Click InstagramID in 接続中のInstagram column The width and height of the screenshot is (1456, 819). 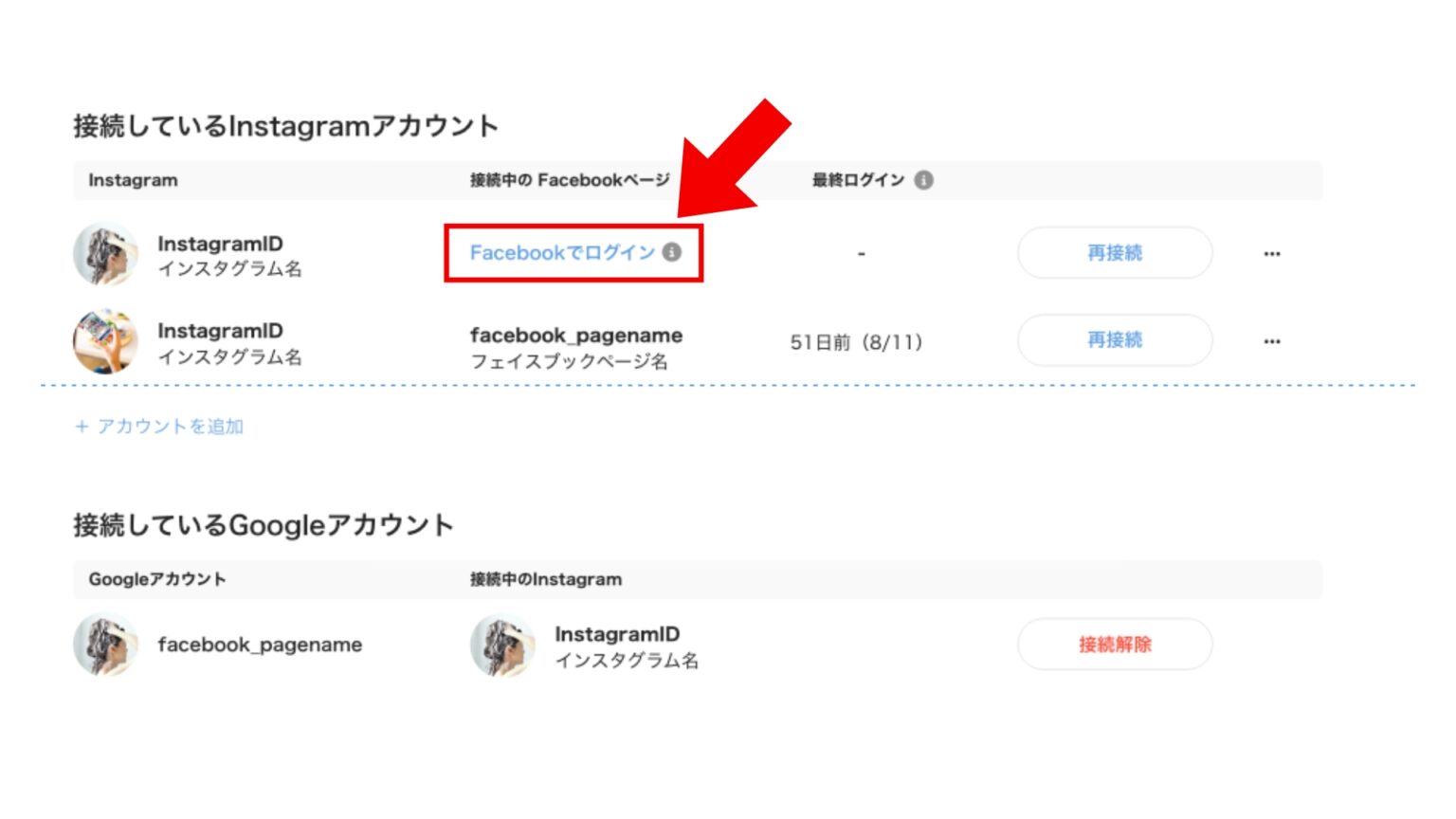tap(617, 634)
